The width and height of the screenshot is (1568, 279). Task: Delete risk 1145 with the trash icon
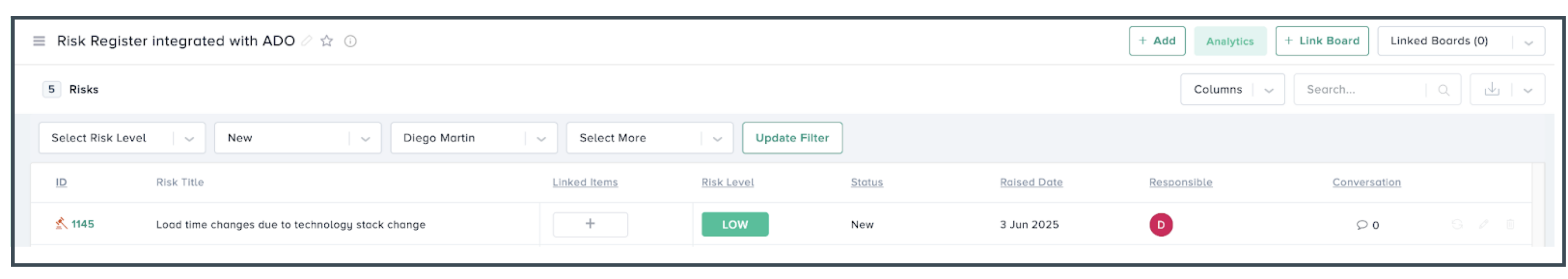click(x=1510, y=225)
